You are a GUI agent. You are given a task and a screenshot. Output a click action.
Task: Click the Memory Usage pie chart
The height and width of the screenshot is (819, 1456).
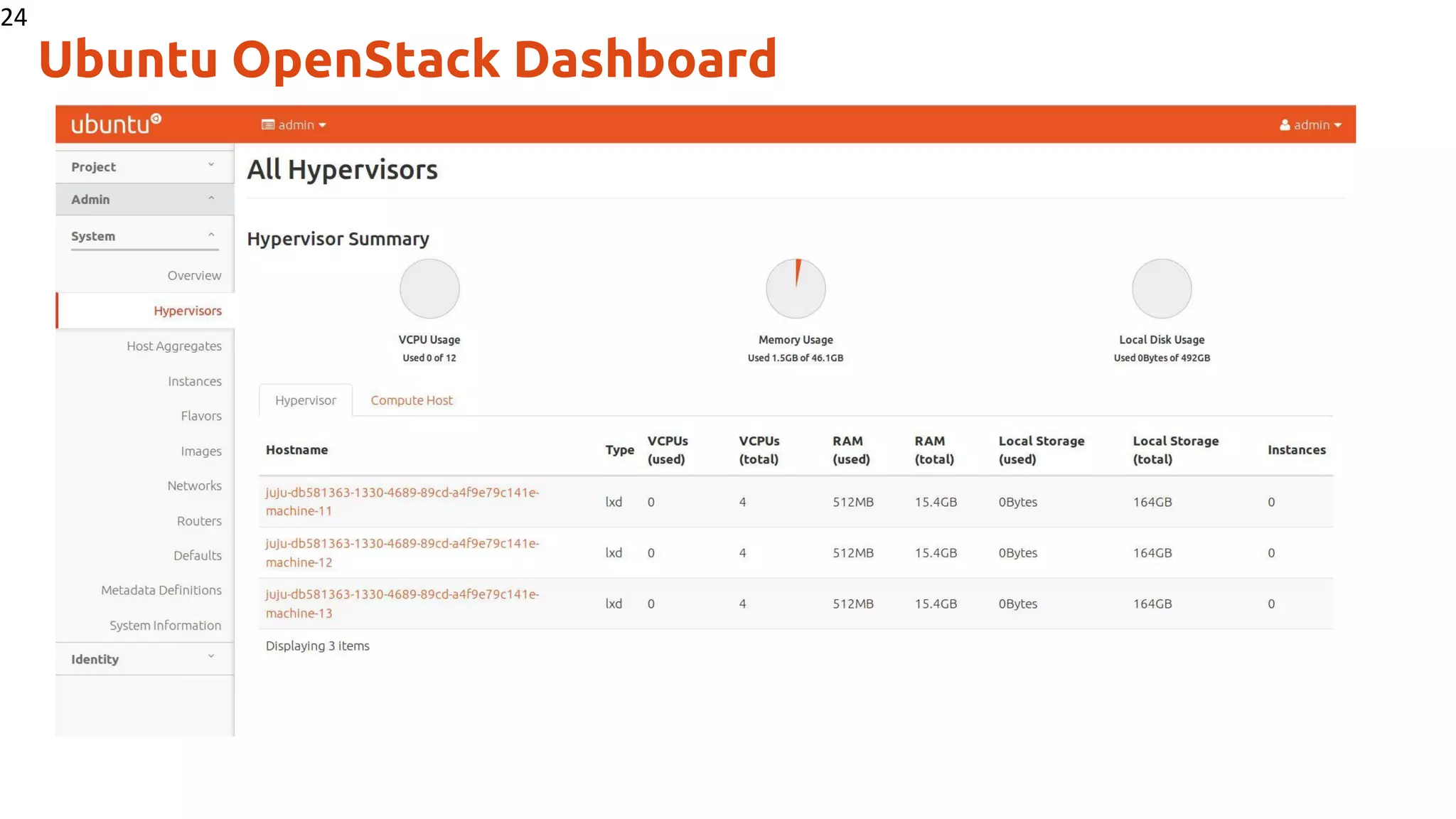click(796, 289)
